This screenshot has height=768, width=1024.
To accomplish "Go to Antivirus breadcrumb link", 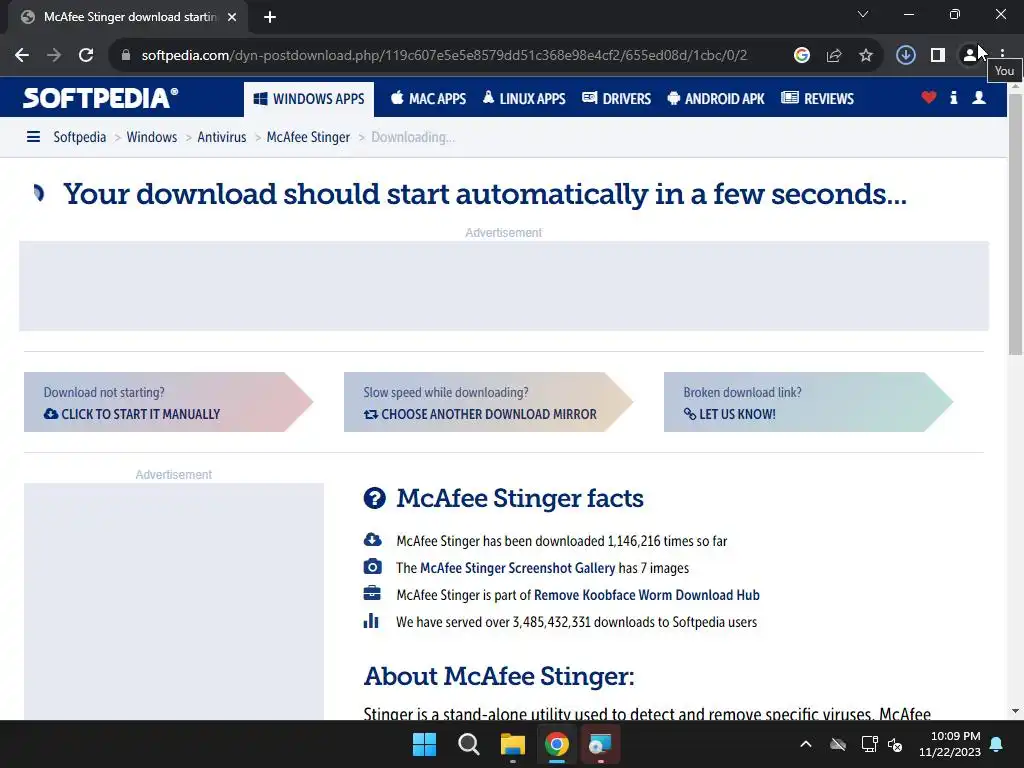I will [x=222, y=137].
